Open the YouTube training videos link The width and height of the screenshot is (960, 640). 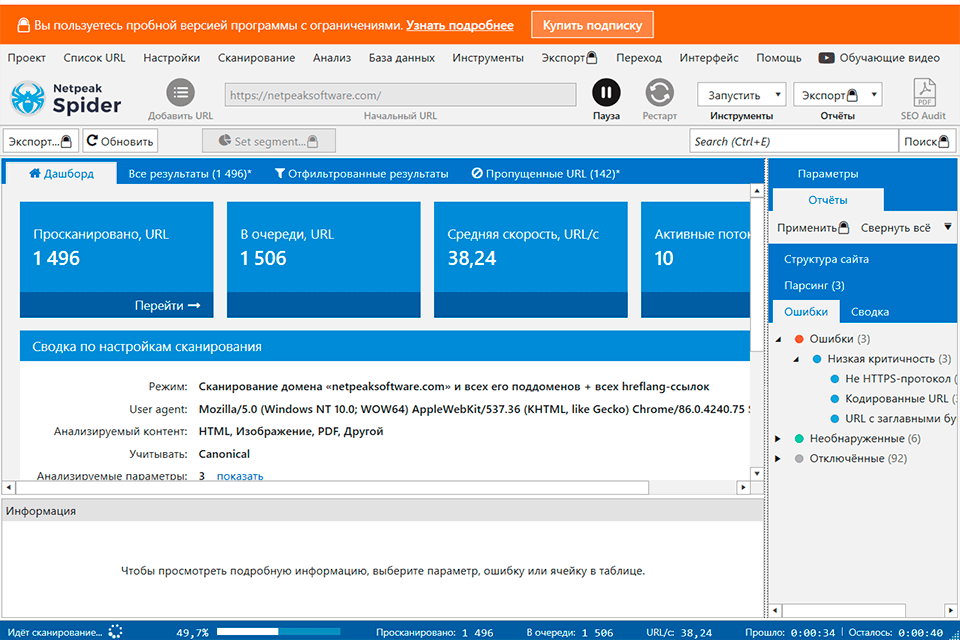(879, 58)
